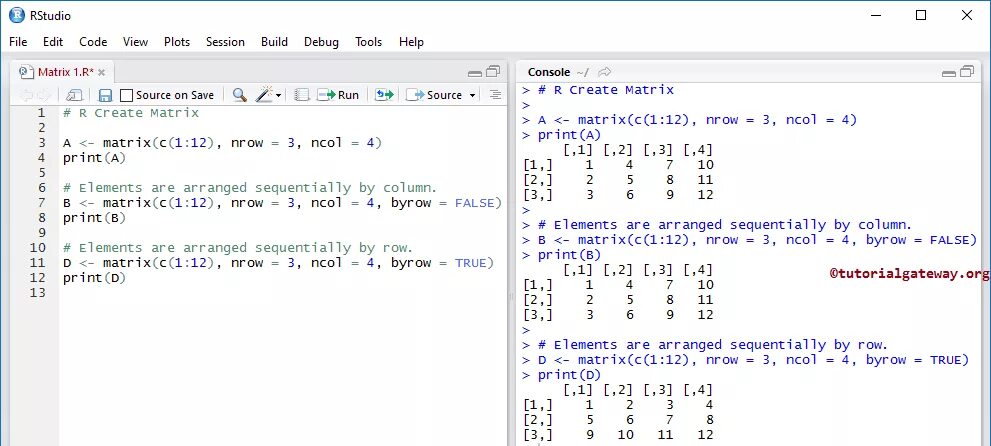
Task: Maximize the source editor pane
Action: pos(493,71)
